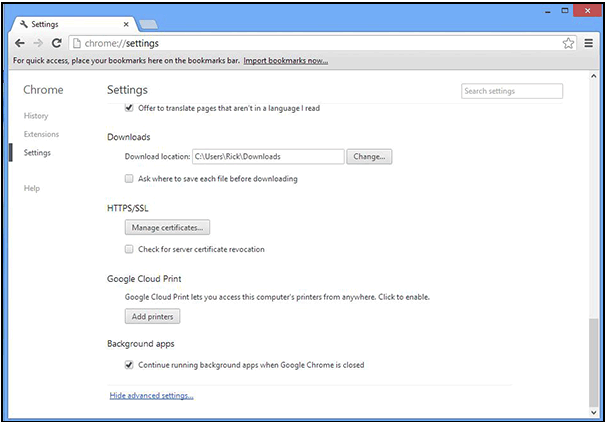Reload the settings page
This screenshot has width=611, height=422.
point(57,43)
